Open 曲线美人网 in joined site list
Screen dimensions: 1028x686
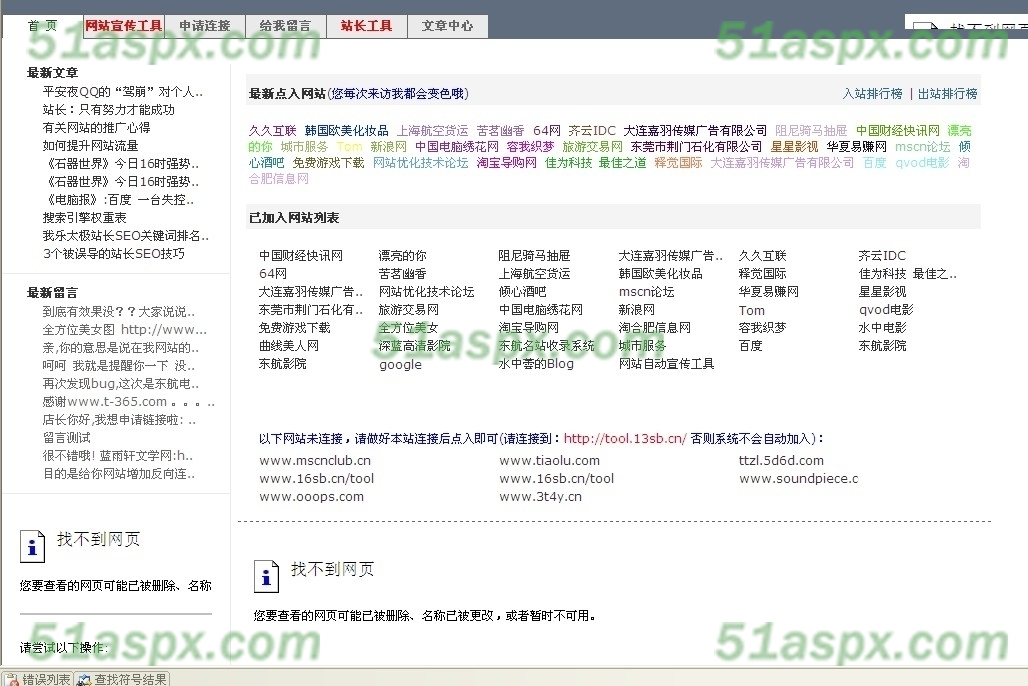[x=289, y=346]
